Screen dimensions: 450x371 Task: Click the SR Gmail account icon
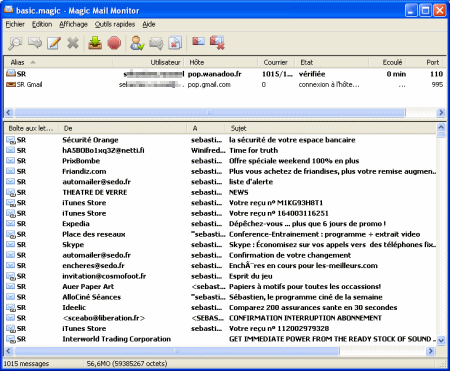11,84
